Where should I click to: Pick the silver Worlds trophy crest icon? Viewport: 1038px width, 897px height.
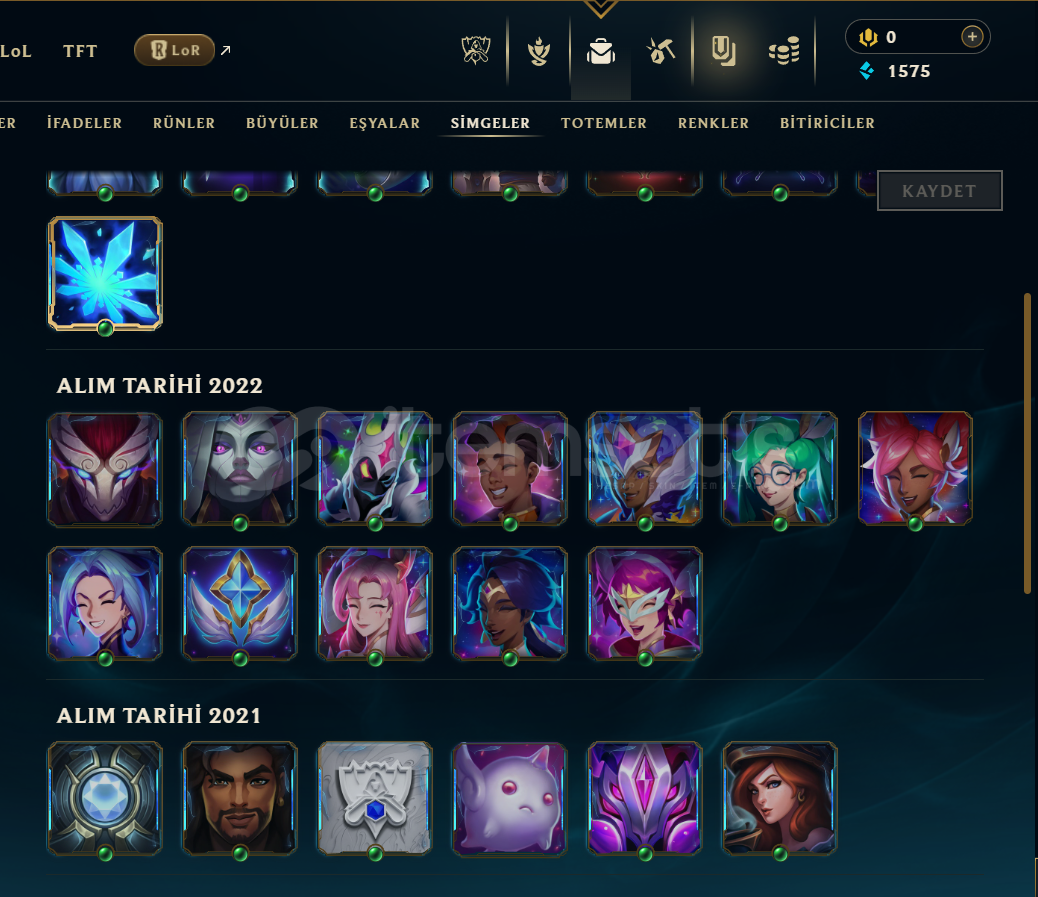click(x=375, y=798)
